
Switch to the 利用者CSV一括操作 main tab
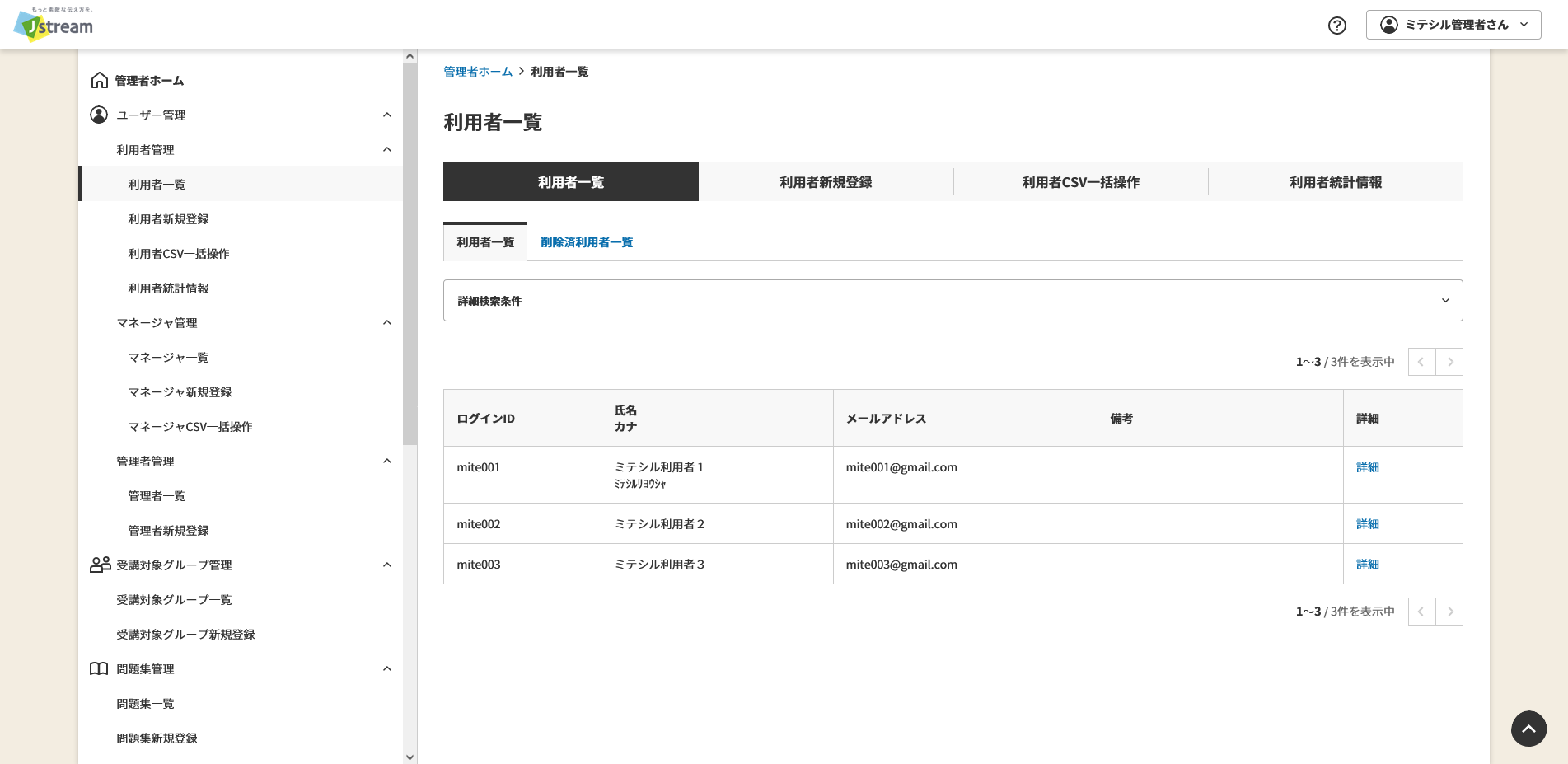pyautogui.click(x=1081, y=181)
